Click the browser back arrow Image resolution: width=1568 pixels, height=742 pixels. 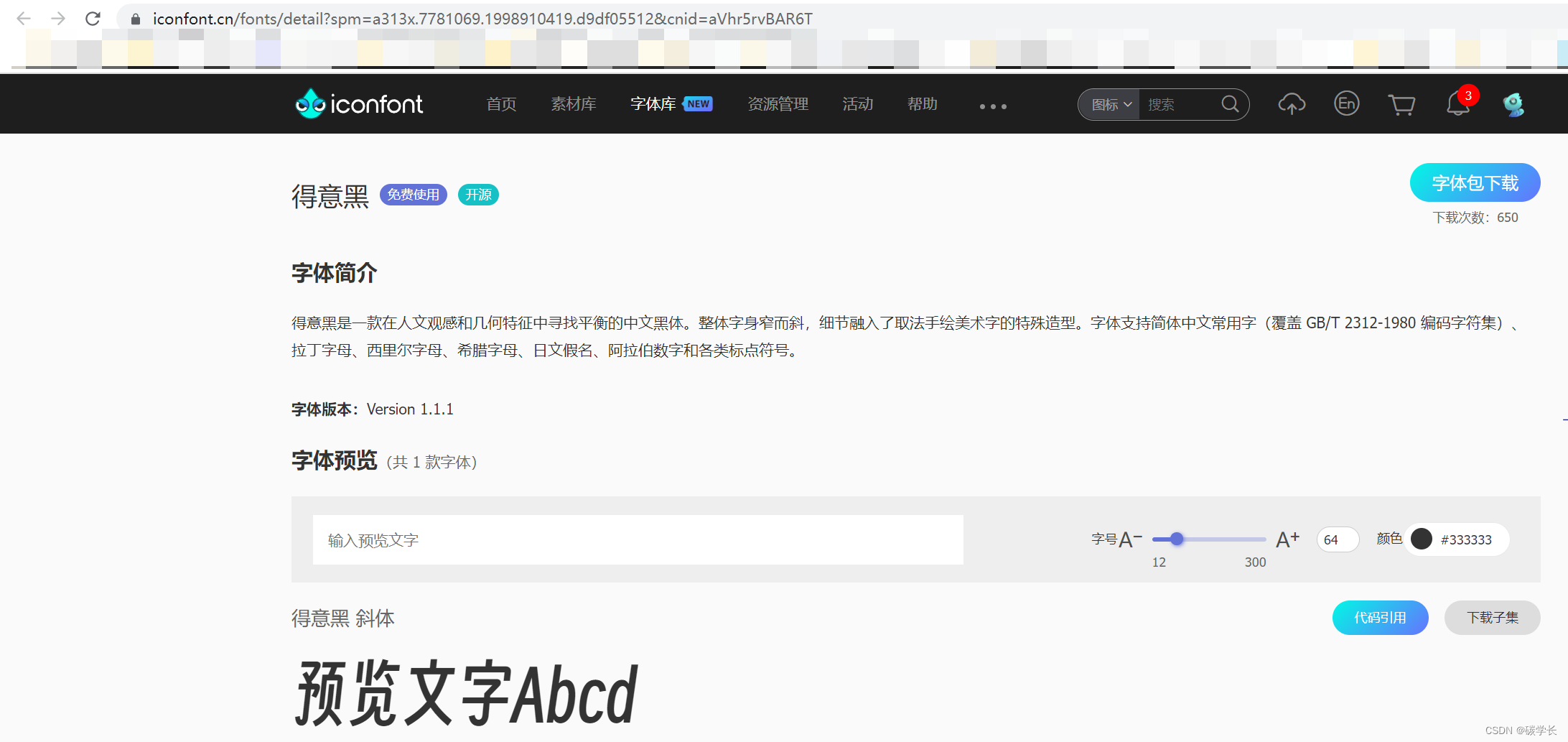coord(24,19)
